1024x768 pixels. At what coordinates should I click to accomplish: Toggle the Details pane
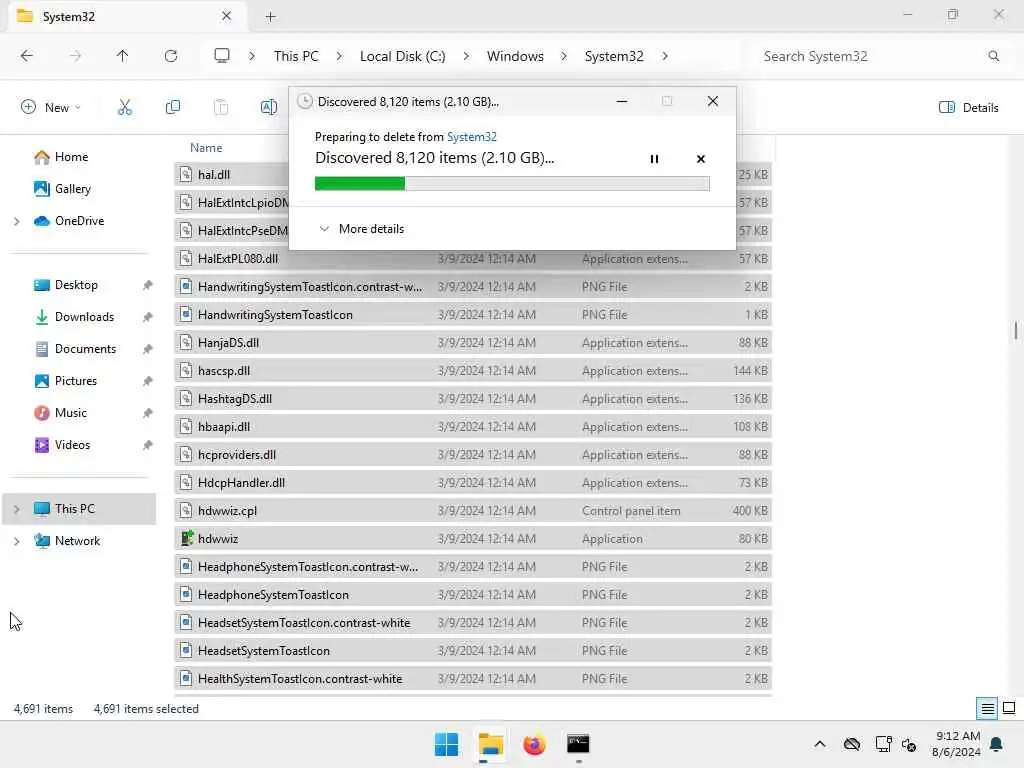[968, 108]
